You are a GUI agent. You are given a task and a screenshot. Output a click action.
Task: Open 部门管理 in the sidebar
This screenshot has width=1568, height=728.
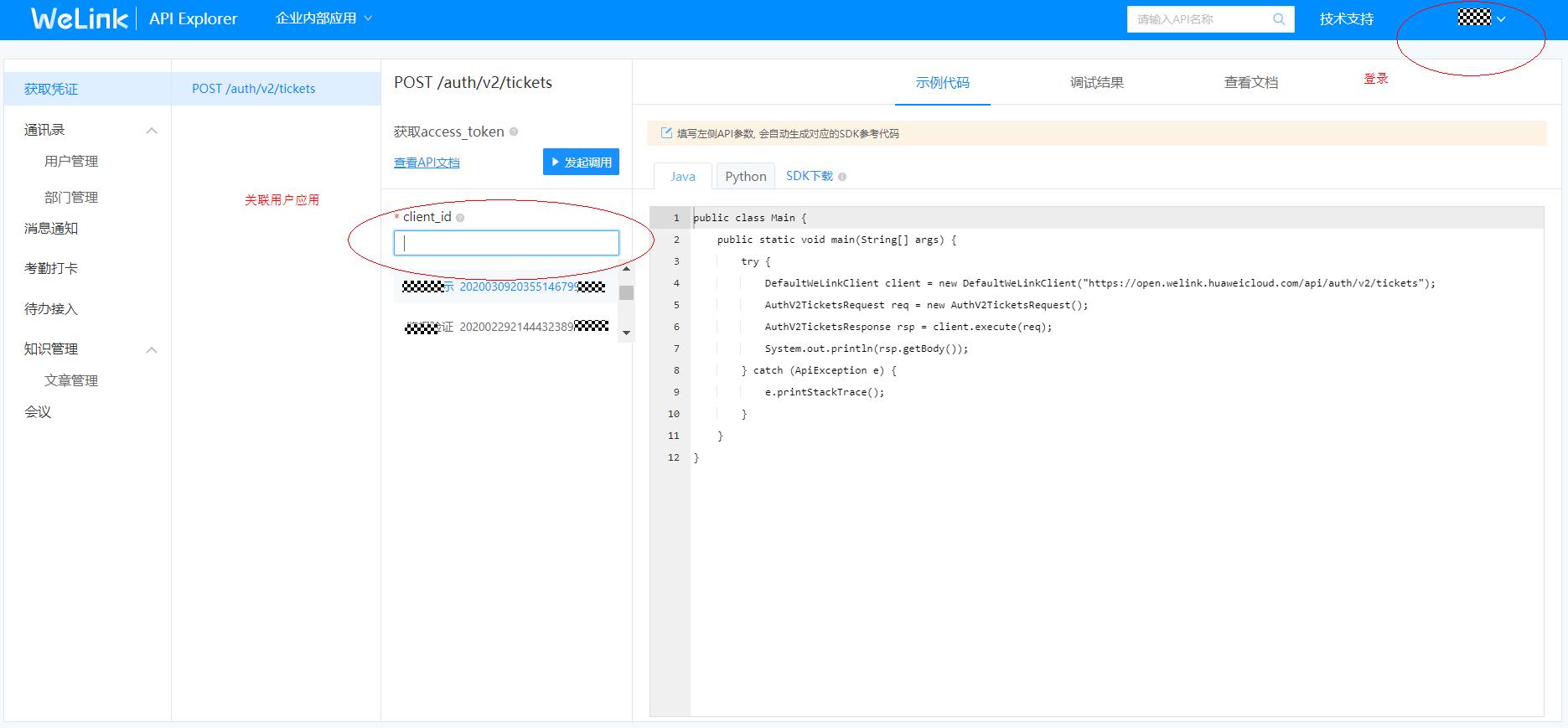(x=71, y=198)
